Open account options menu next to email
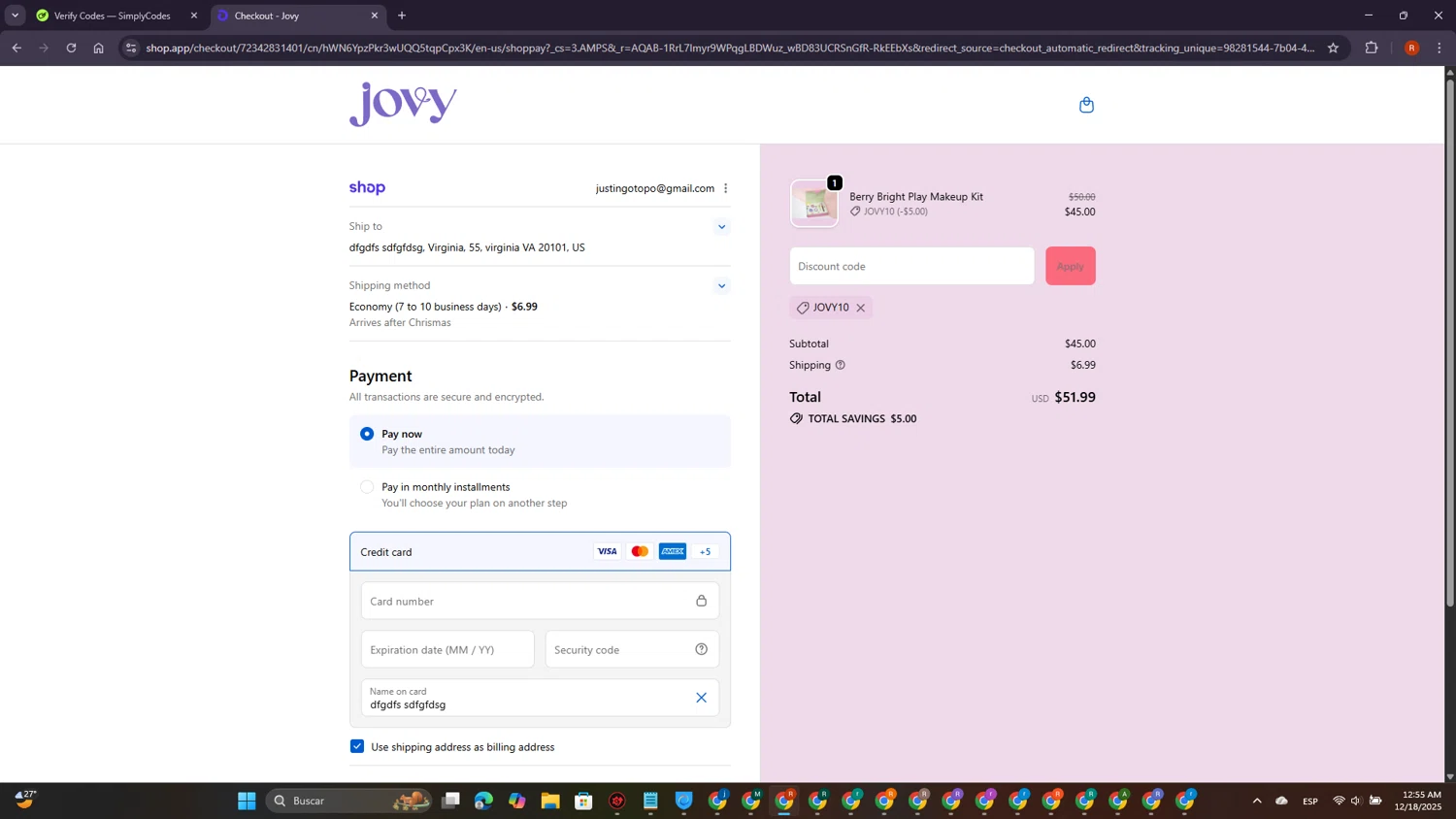1456x819 pixels. pos(725,188)
